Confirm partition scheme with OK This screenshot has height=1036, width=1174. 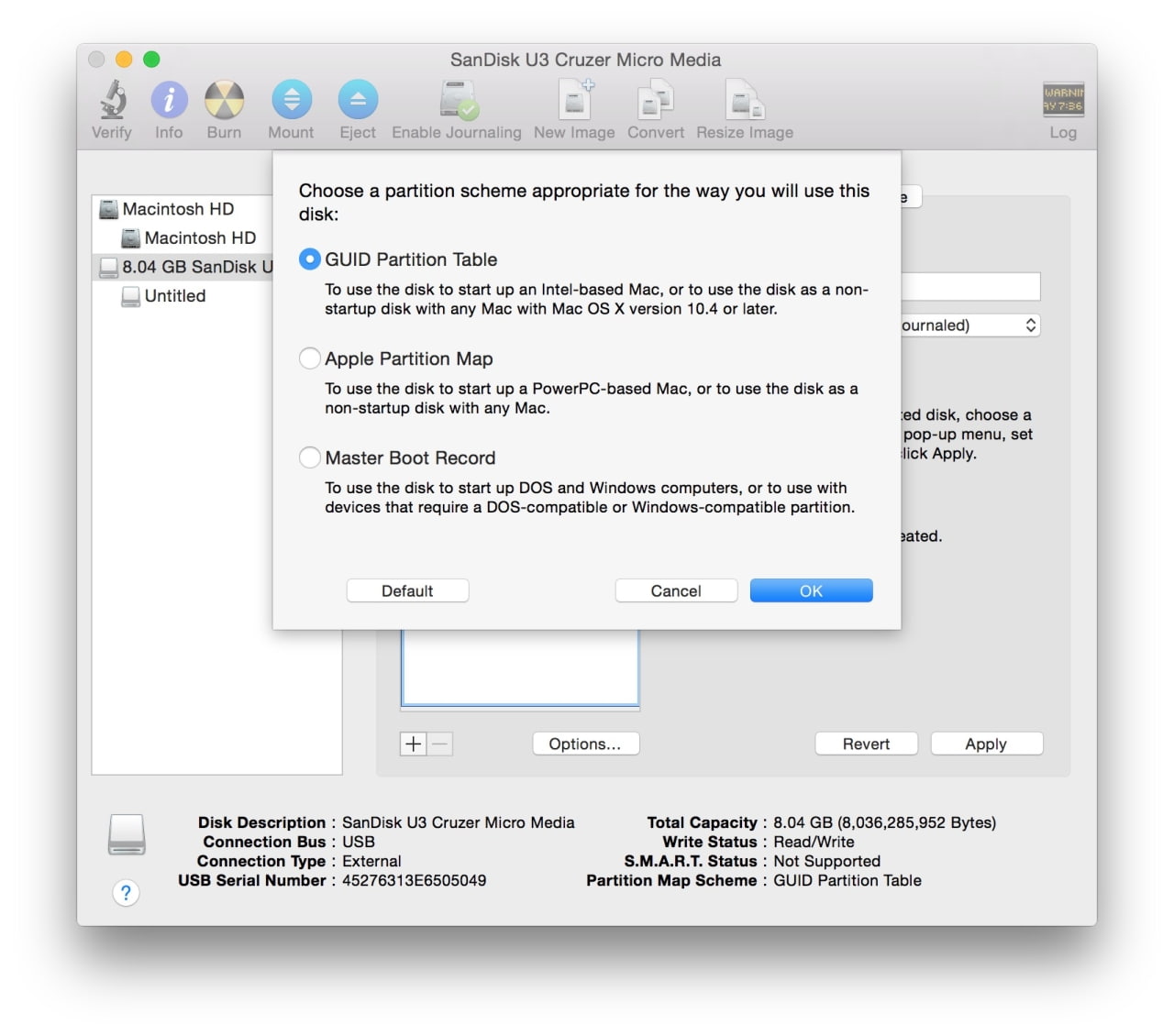coord(811,591)
